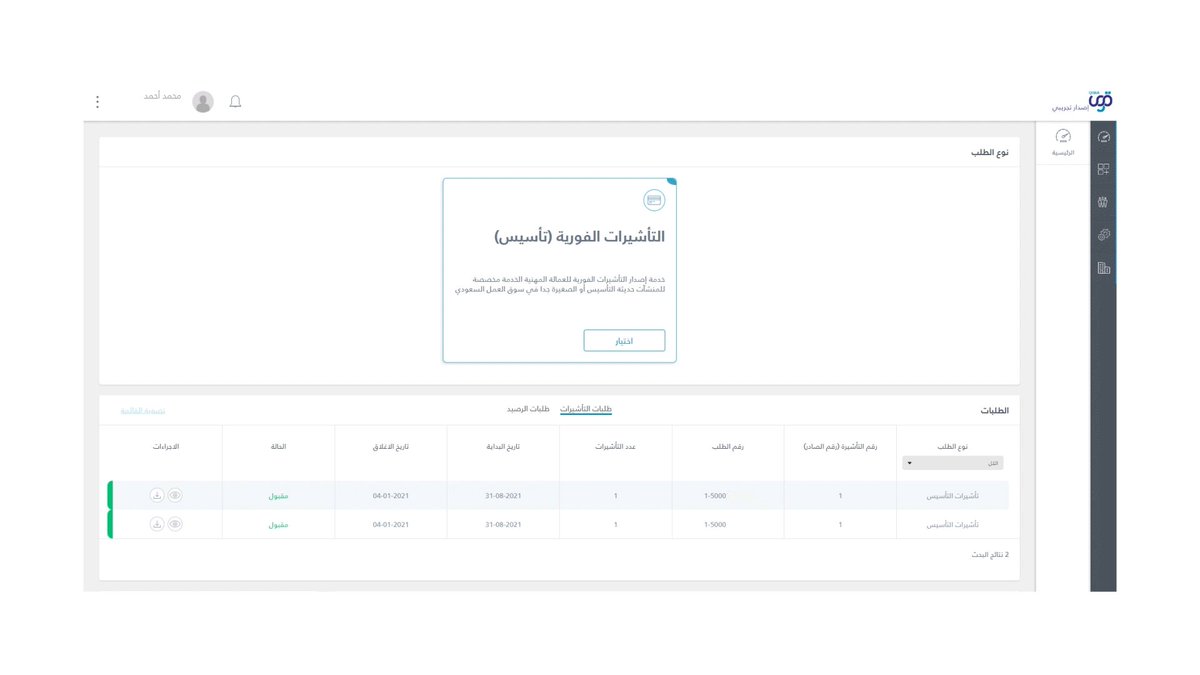Click the service description text on the card
Screen dimensions: 1200x675
(560, 283)
